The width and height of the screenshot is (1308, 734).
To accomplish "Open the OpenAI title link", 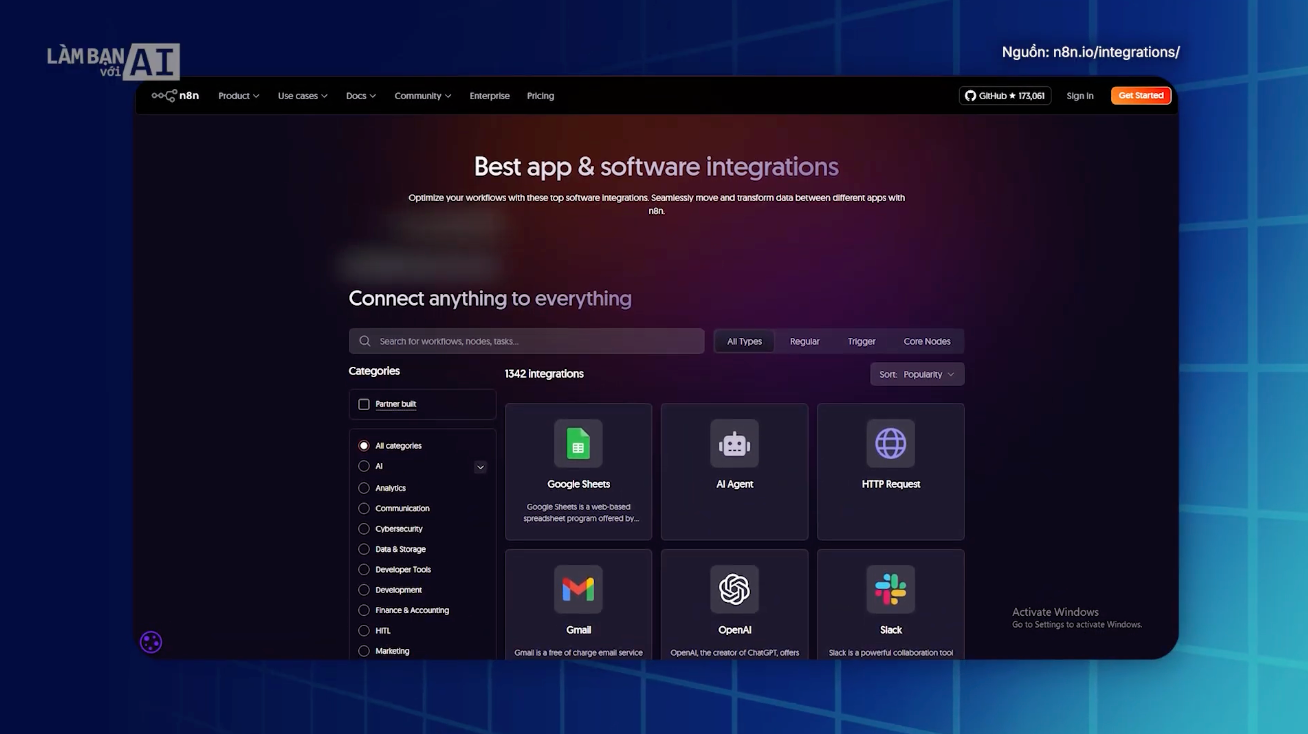I will click(x=735, y=630).
